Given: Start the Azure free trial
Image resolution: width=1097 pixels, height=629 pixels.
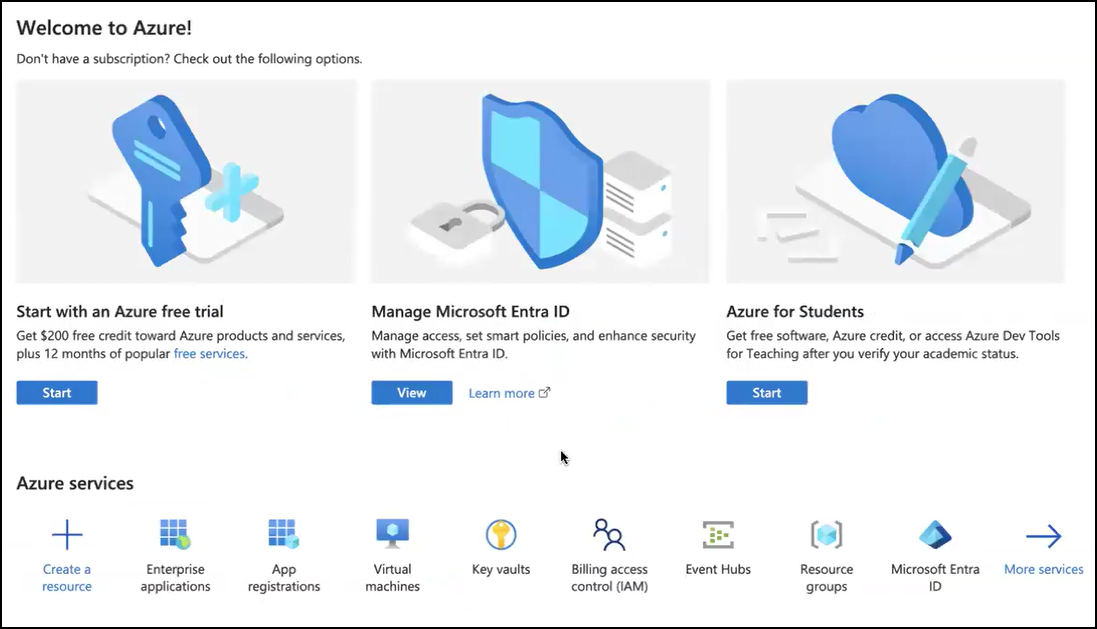Looking at the screenshot, I should pyautogui.click(x=57, y=393).
